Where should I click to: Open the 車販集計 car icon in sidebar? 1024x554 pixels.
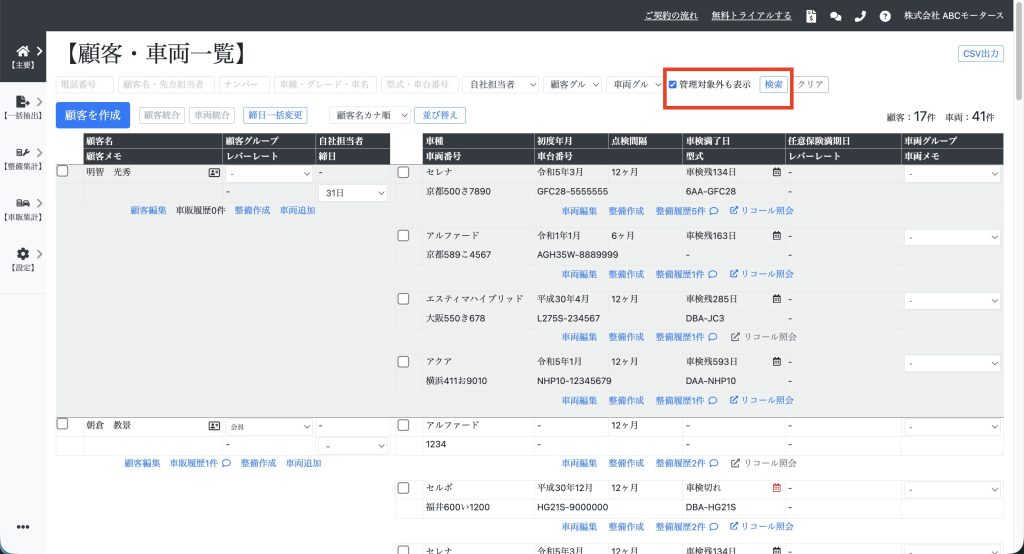[22, 203]
